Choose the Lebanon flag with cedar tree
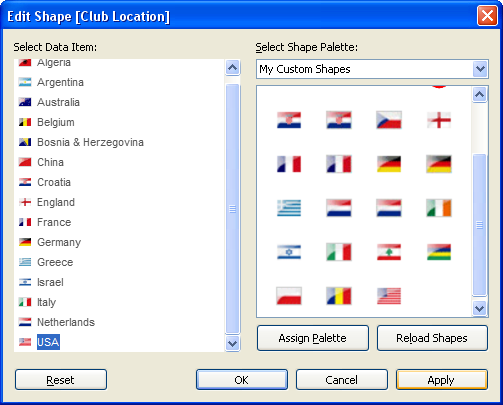The image size is (503, 405). (x=389, y=252)
